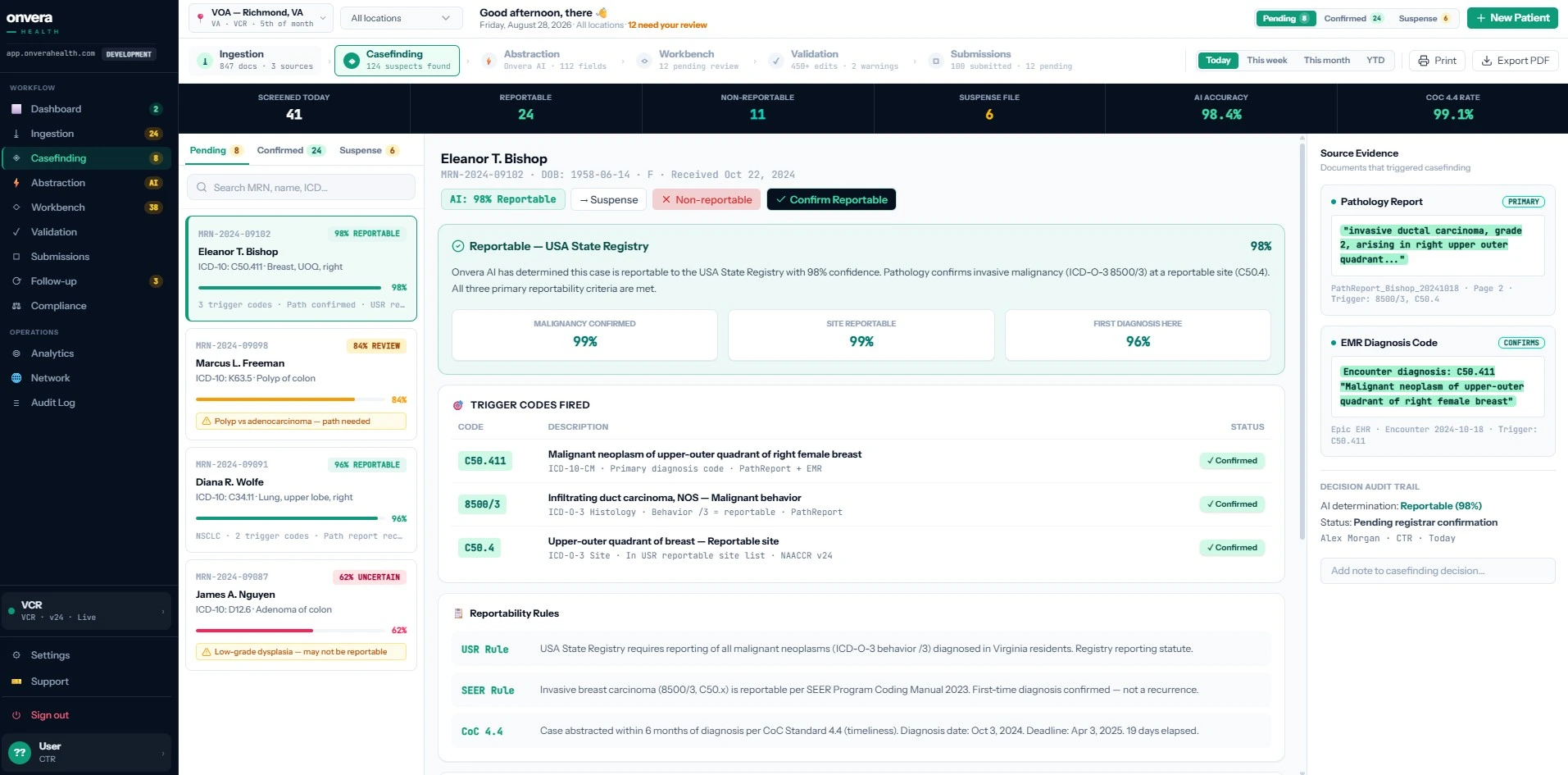
Task: Open the Confirmed tab in case list
Action: coord(291,151)
